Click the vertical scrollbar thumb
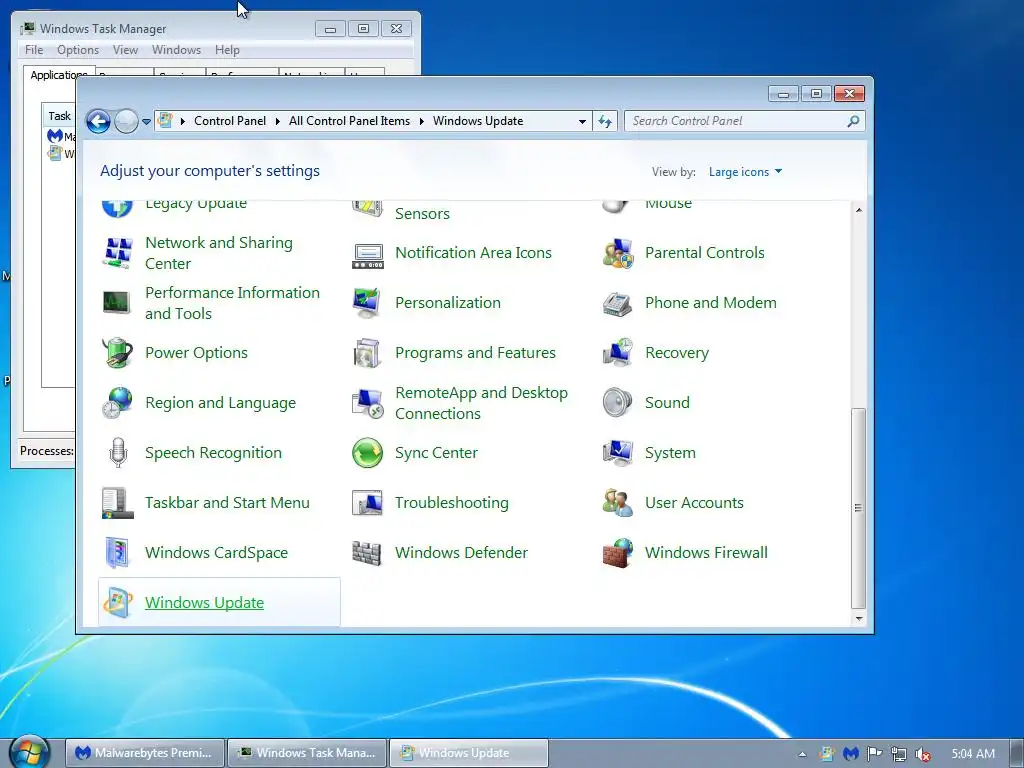 859,508
